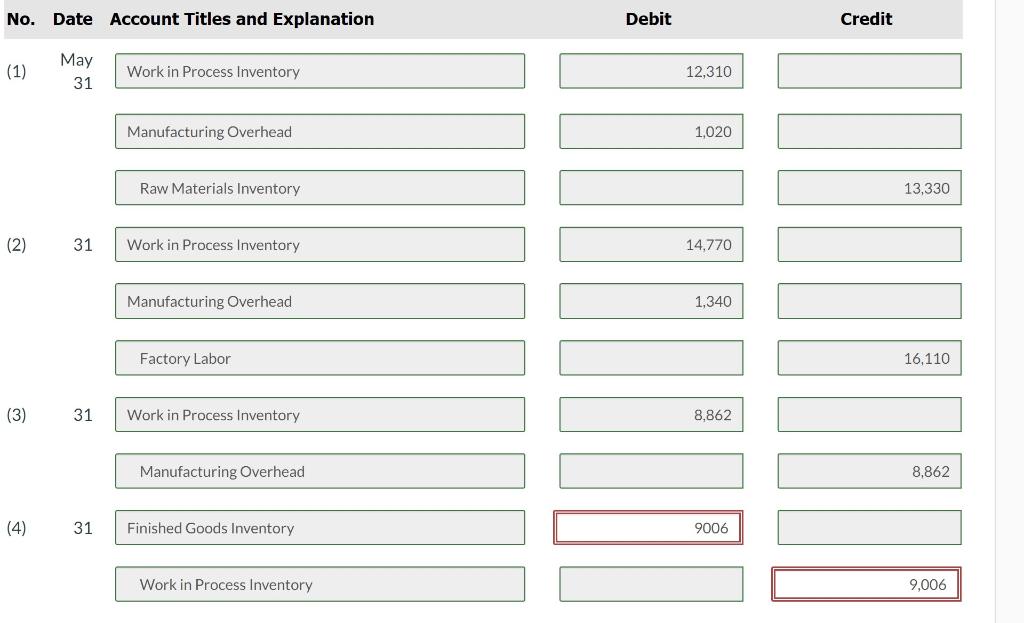Screen dimensions: 1024x623
Task: Click the Credit column header
Action: click(866, 18)
